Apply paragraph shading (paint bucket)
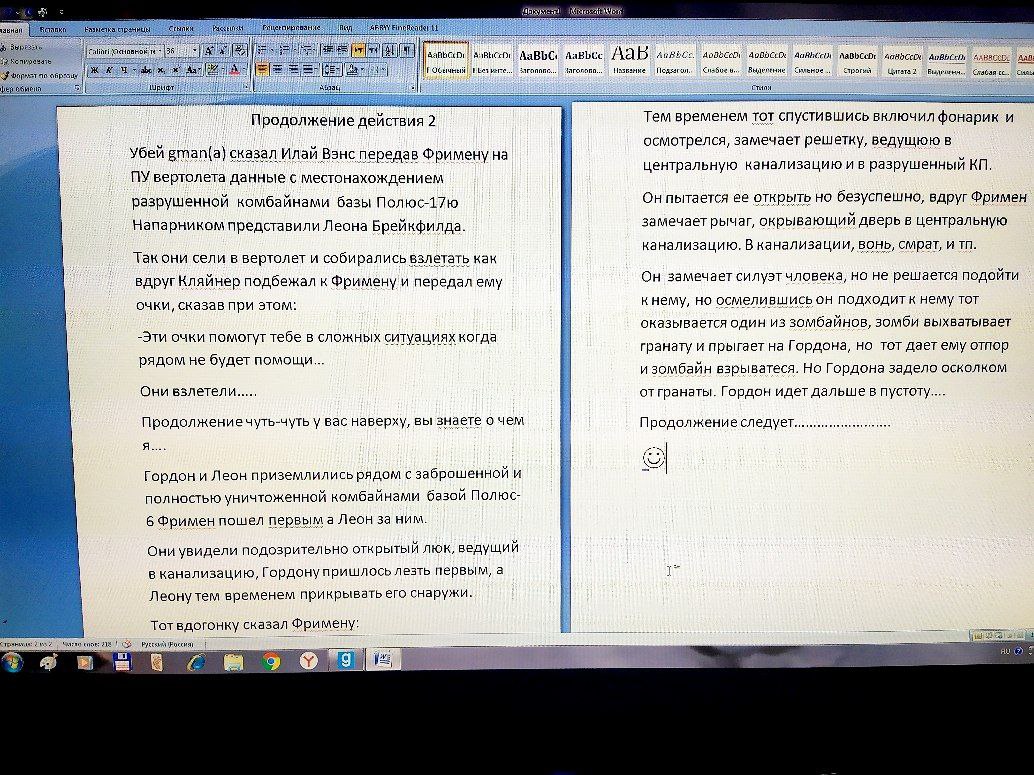This screenshot has width=1034, height=775. (x=353, y=69)
